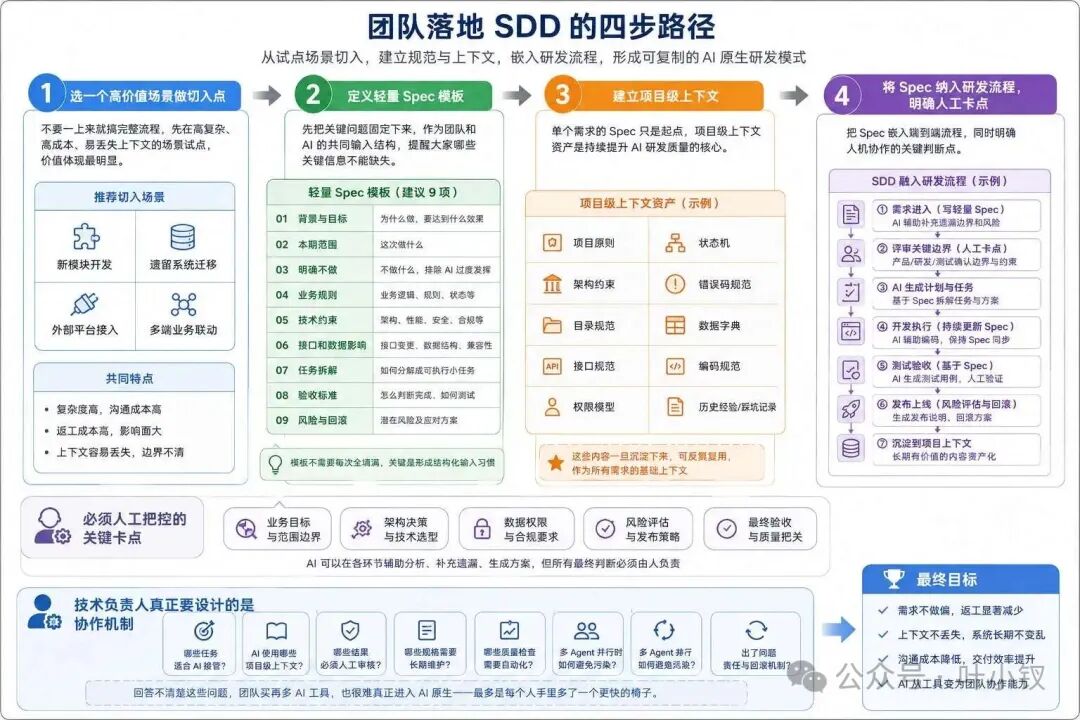This screenshot has height=720, width=1080.
Task: Click the trophy icon beside 最终目标
Action: tap(893, 579)
